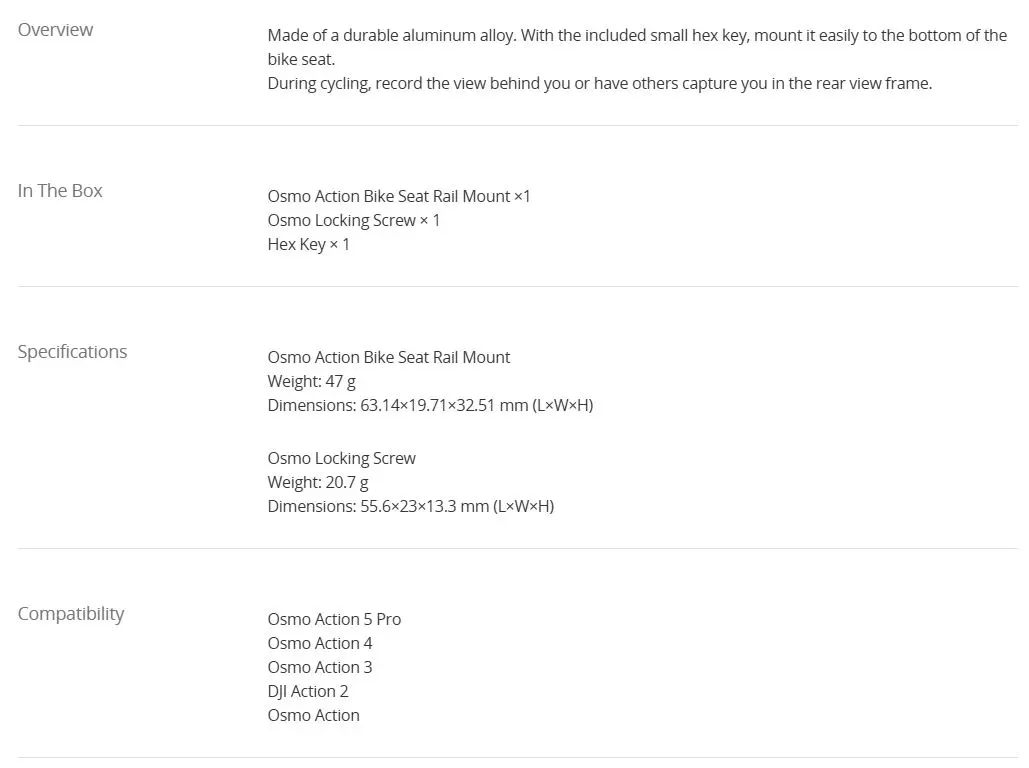Click the "Hex Key × 1" item
1029x768 pixels.
308,245
